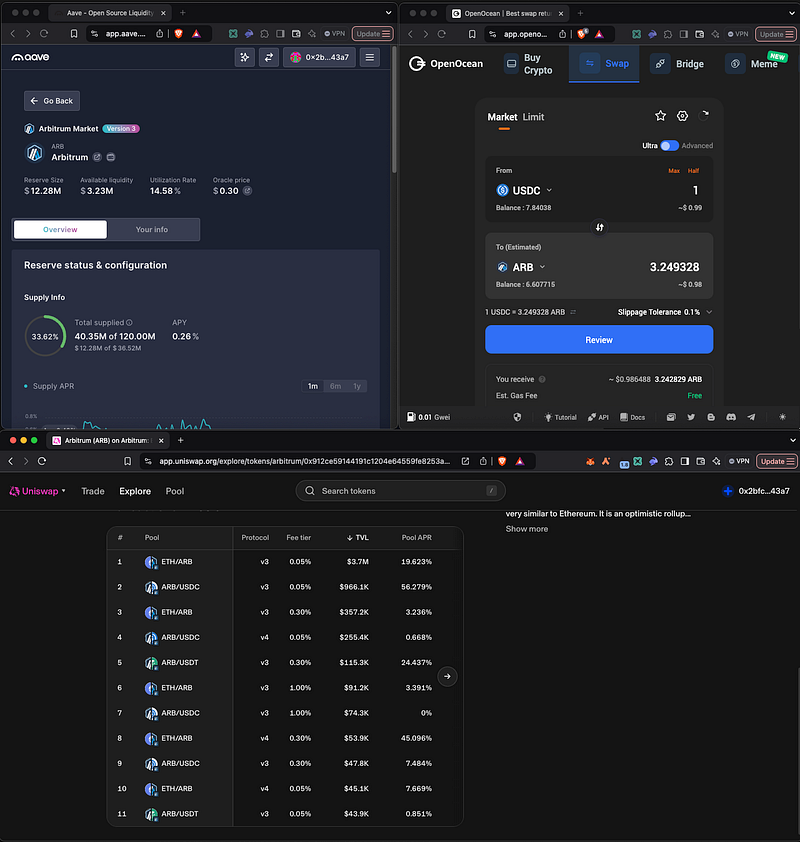Open the Uniswap Trade menu
Screen dimensions: 800x842
(x=93, y=491)
